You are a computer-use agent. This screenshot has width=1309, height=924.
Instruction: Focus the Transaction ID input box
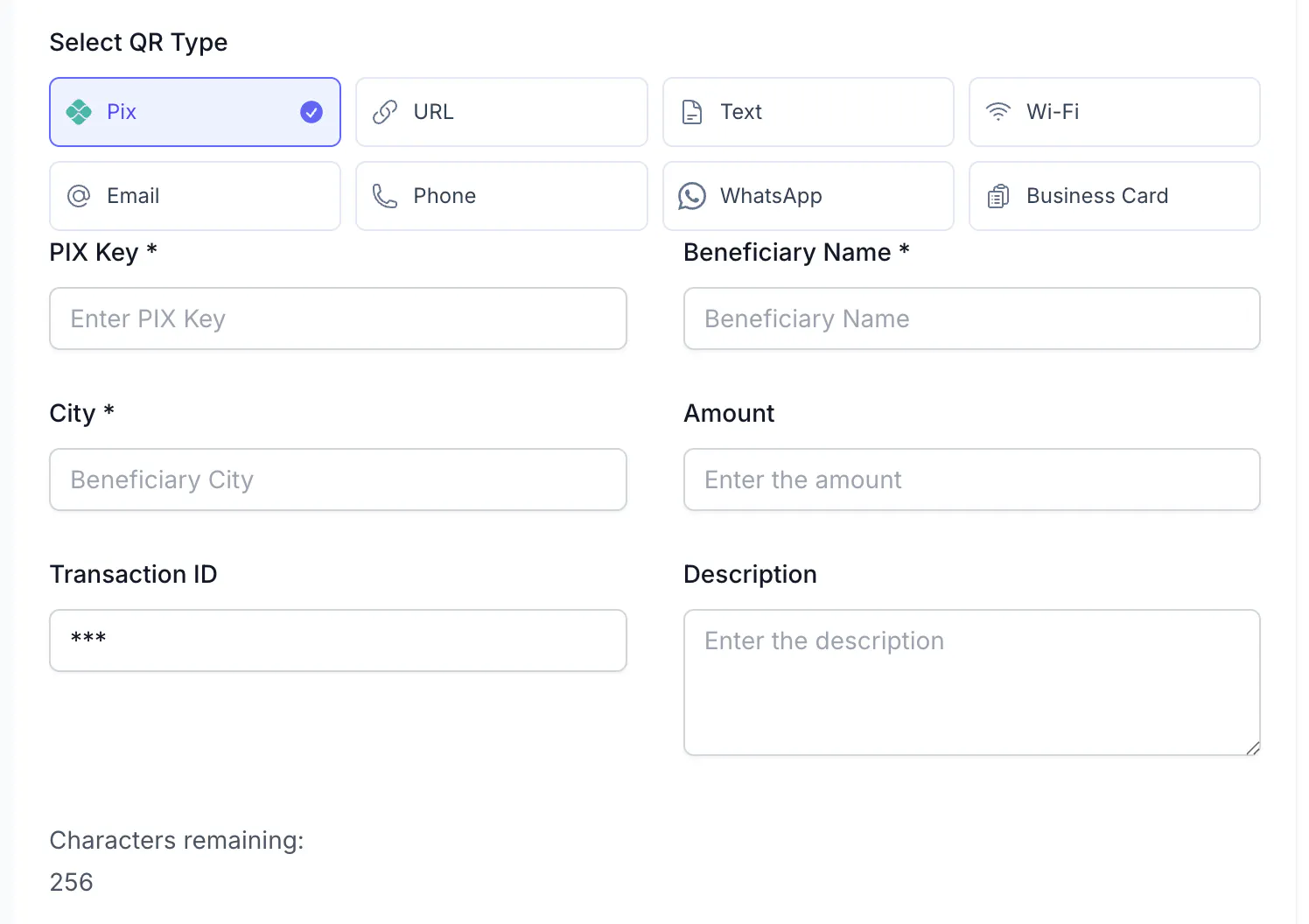tap(339, 640)
